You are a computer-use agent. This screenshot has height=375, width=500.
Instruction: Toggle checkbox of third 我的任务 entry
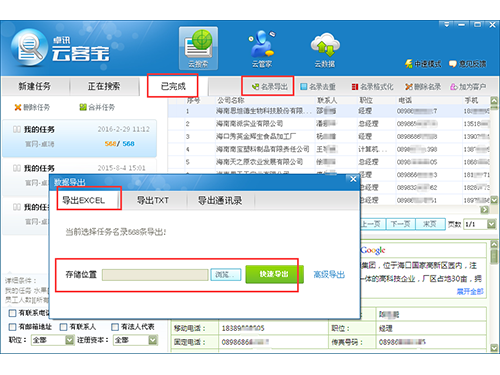point(17,207)
